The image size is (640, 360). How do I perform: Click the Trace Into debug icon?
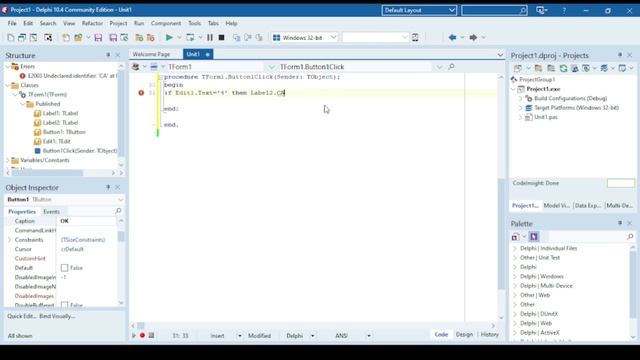[236, 38]
